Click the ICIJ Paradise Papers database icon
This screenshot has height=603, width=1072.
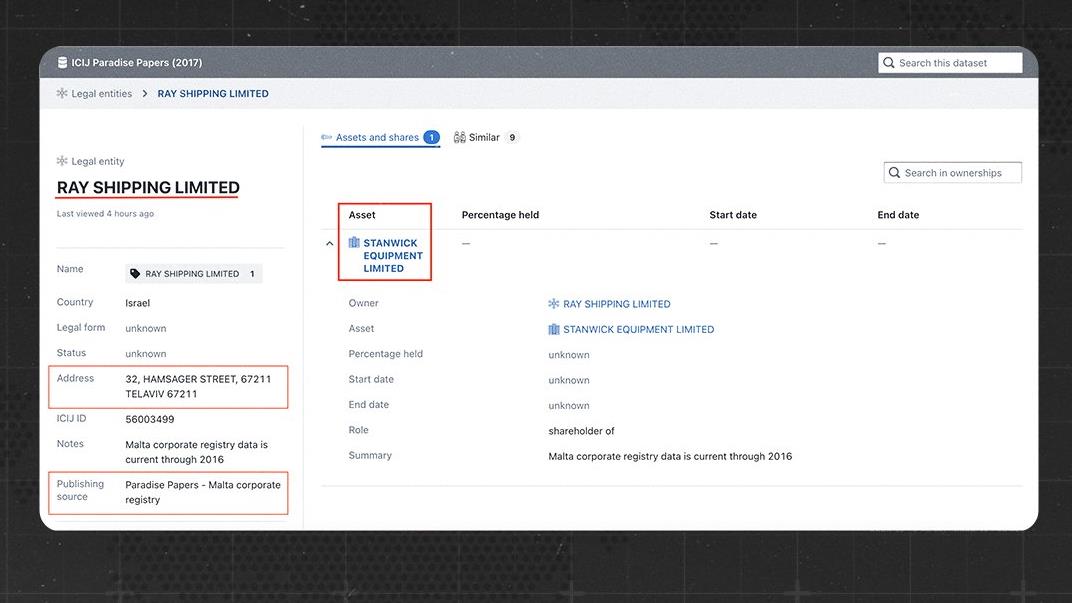pyautogui.click(x=62, y=63)
